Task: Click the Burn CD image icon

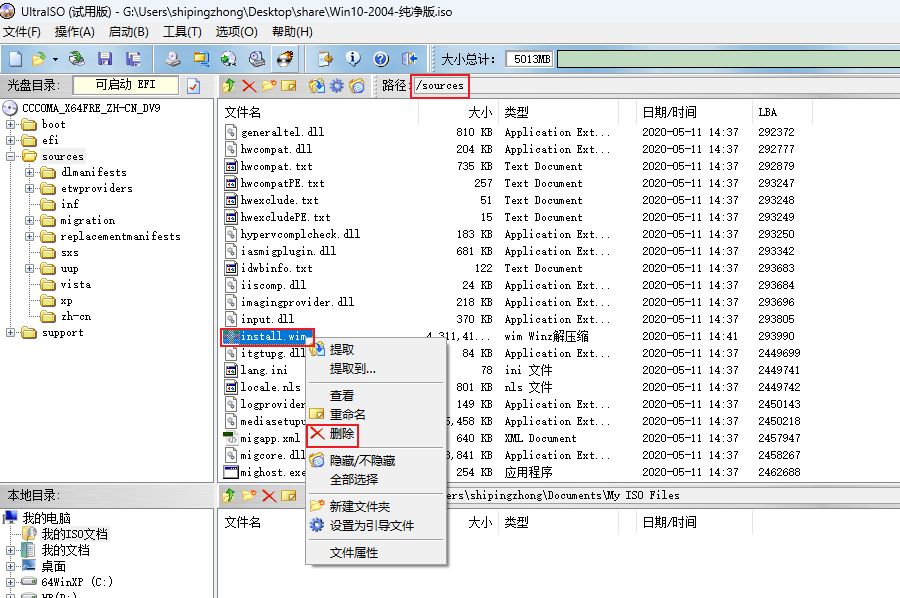Action: click(x=286, y=59)
